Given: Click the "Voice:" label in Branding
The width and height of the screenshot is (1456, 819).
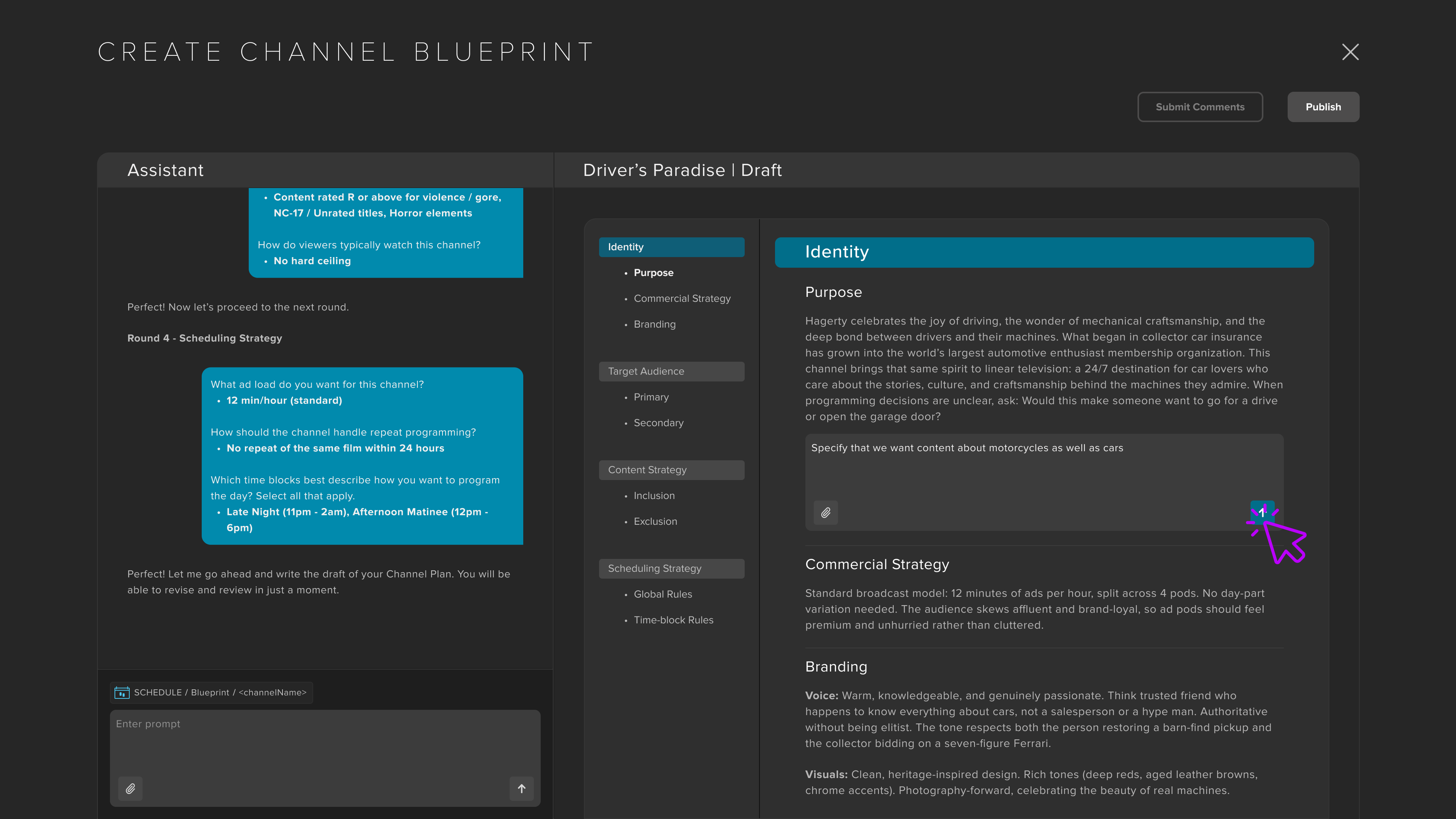Looking at the screenshot, I should pyautogui.click(x=822, y=696).
